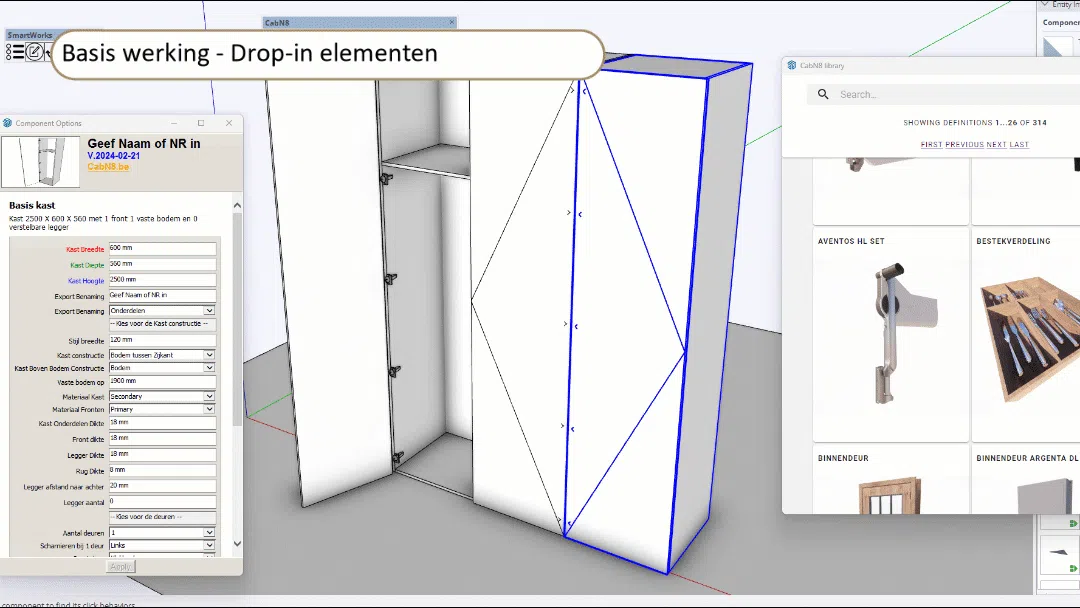
Task: Minimize the Component Options window
Action: click(x=174, y=123)
